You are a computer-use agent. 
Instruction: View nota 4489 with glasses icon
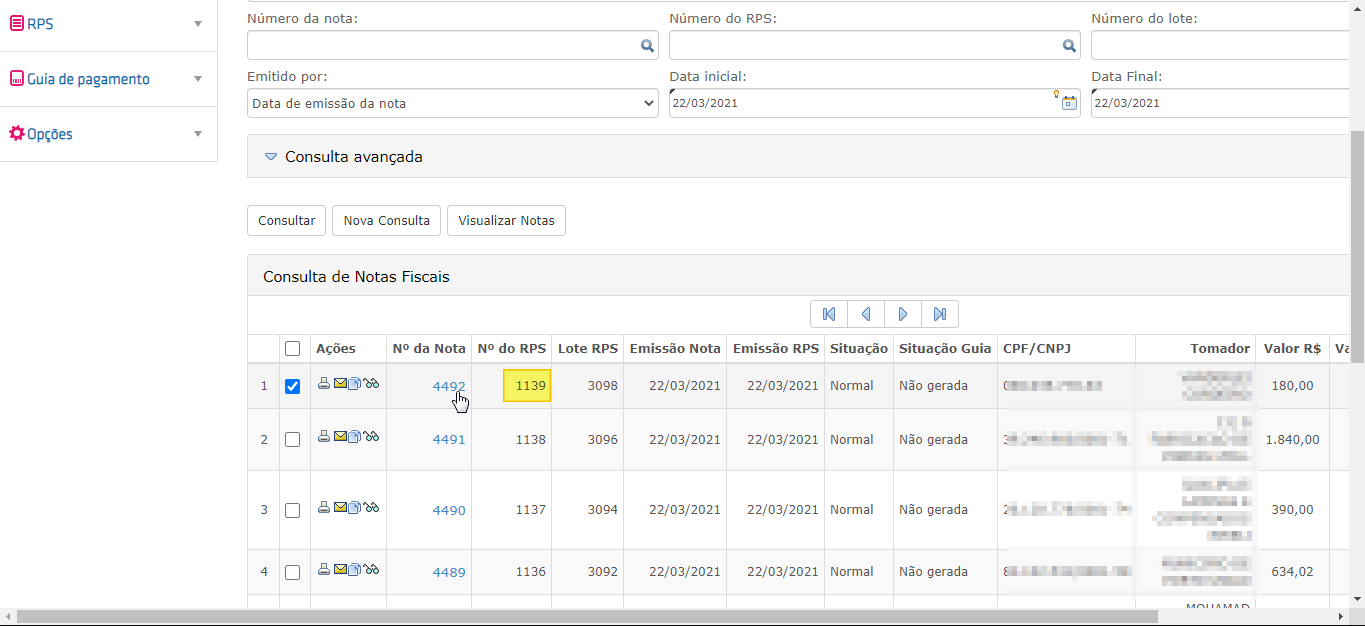(371, 569)
